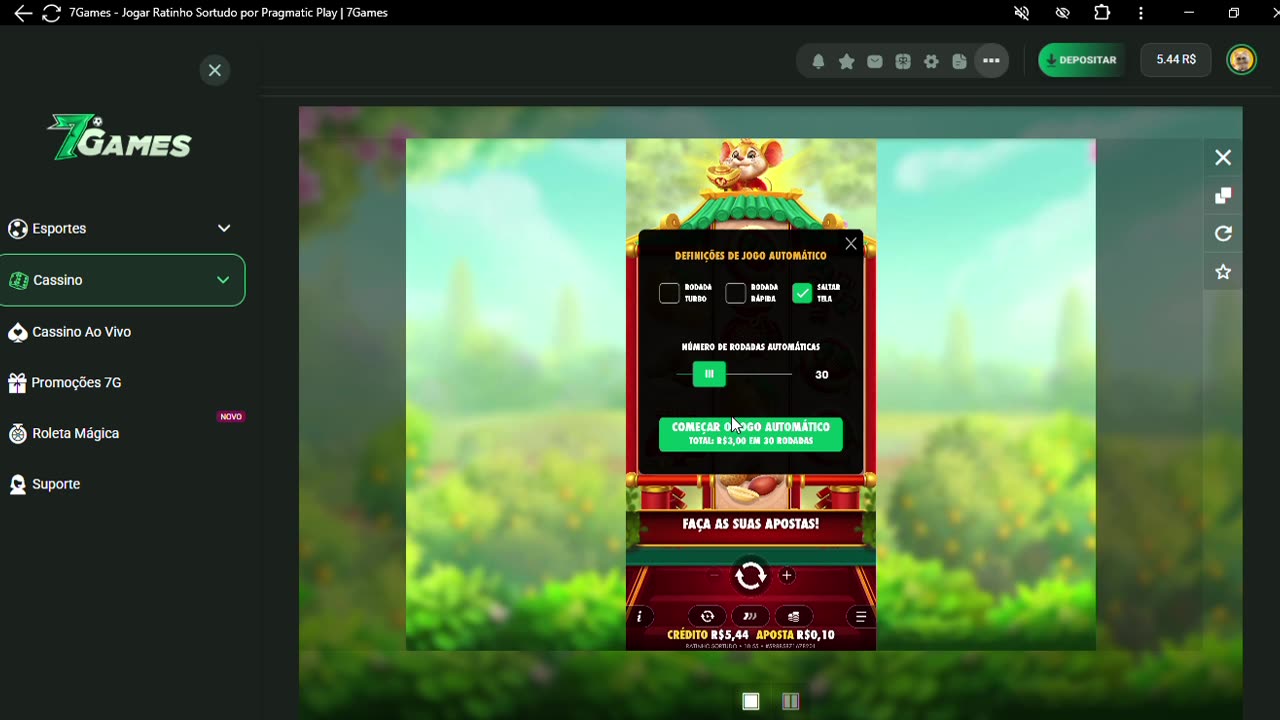Increase bet with the plus button
Image resolution: width=1280 pixels, height=720 pixels.
click(787, 576)
